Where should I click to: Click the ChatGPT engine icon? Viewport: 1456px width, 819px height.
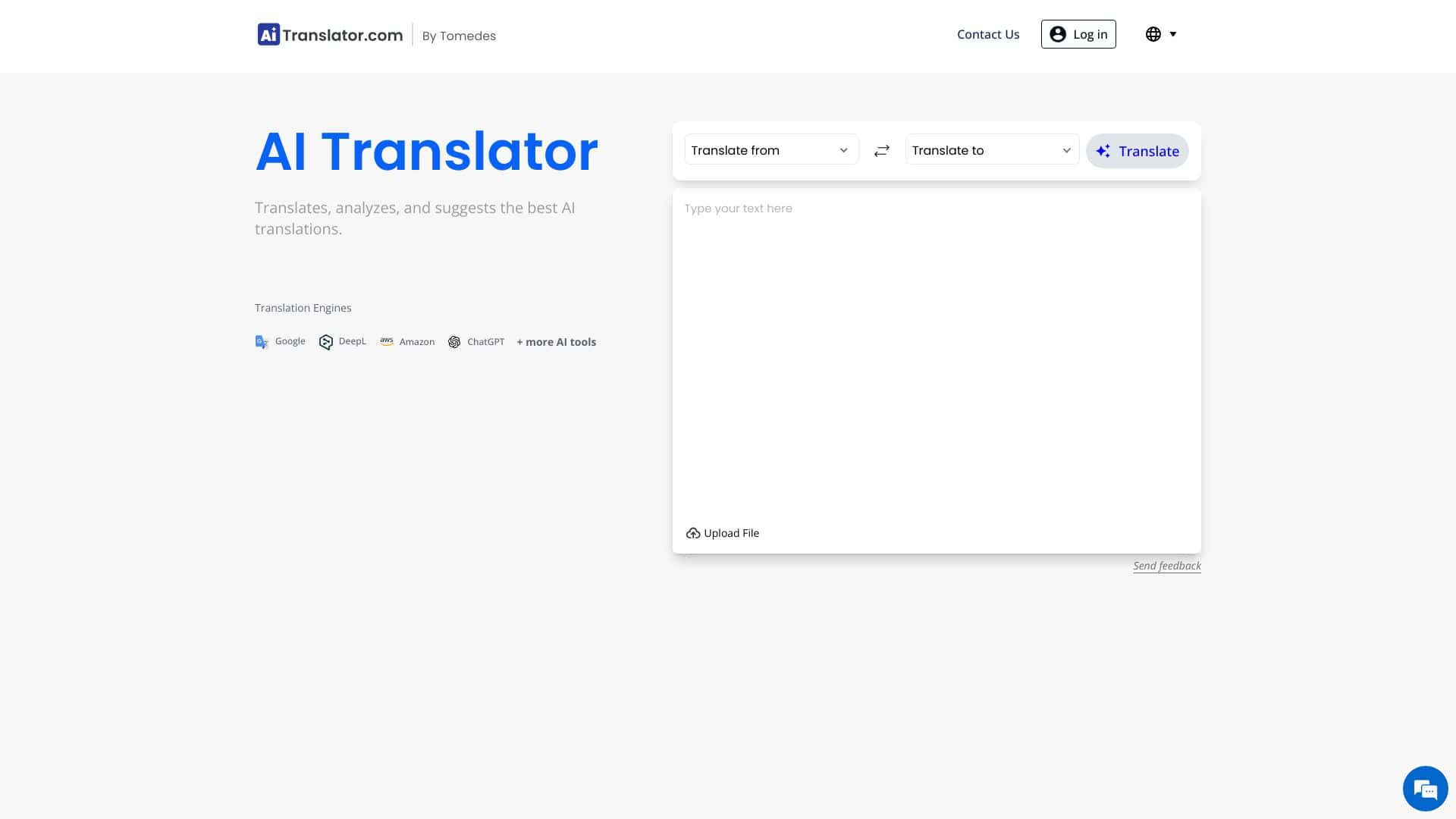454,342
